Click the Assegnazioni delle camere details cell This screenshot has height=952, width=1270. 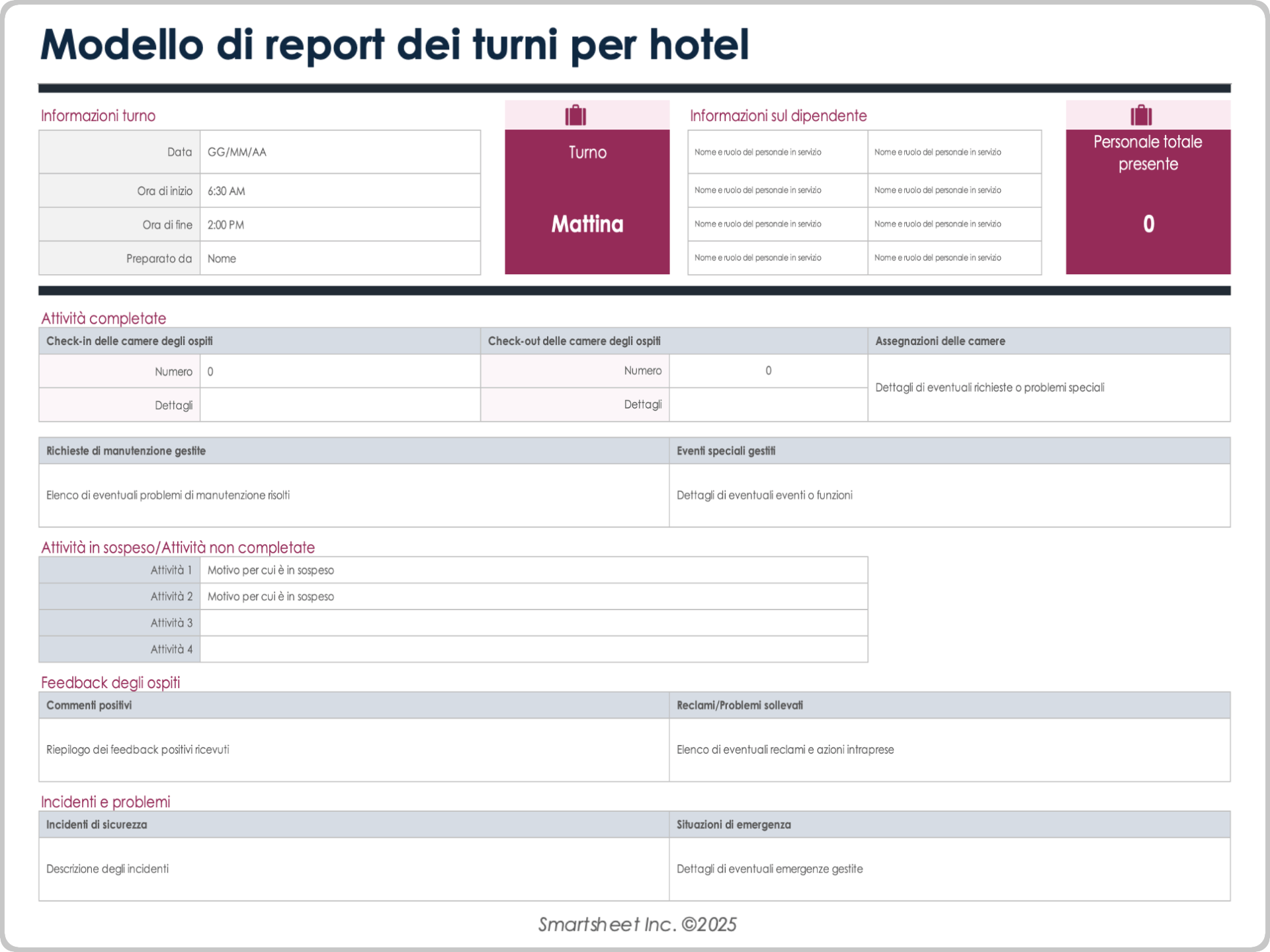coord(1048,387)
